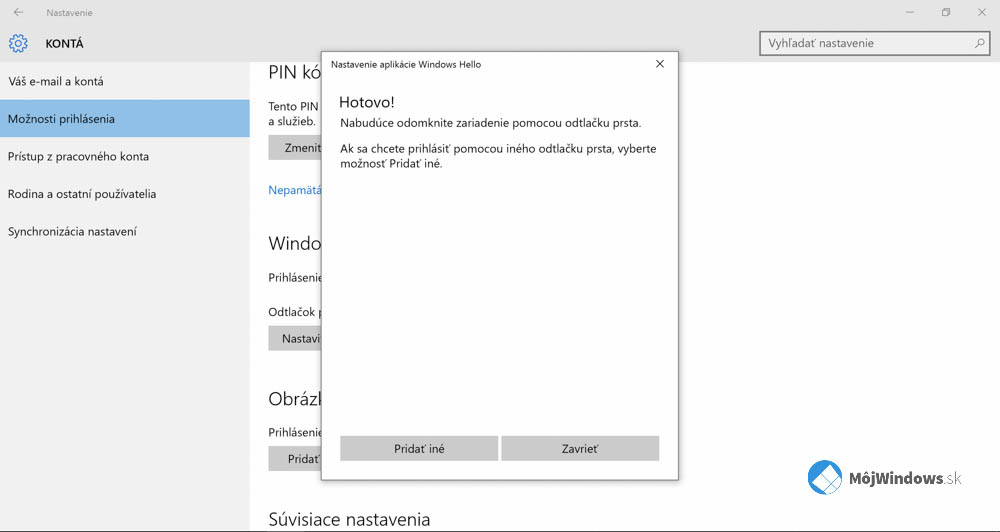
Task: Click the Pridať iné button in dialog
Action: [419, 448]
